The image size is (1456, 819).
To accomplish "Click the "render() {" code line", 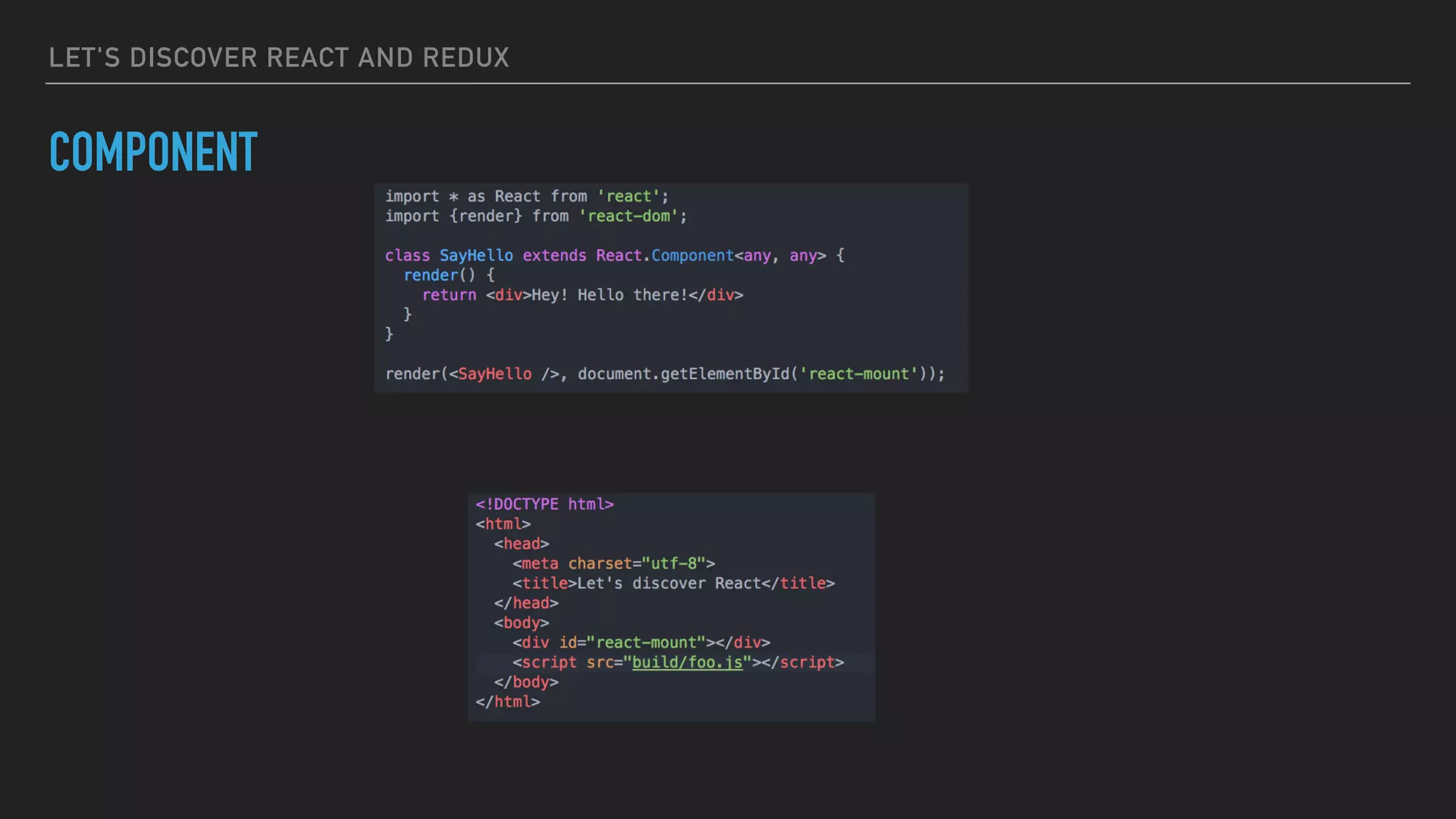I will pyautogui.click(x=449, y=275).
